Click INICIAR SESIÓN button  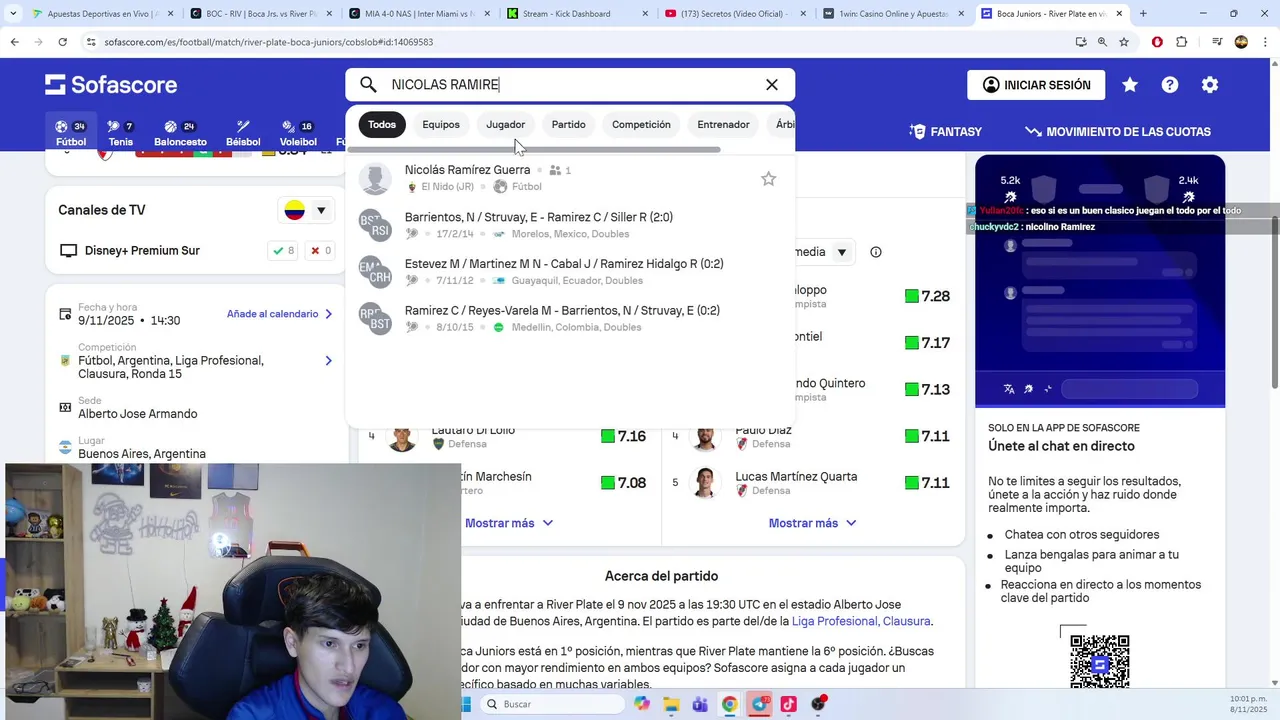(x=1036, y=85)
